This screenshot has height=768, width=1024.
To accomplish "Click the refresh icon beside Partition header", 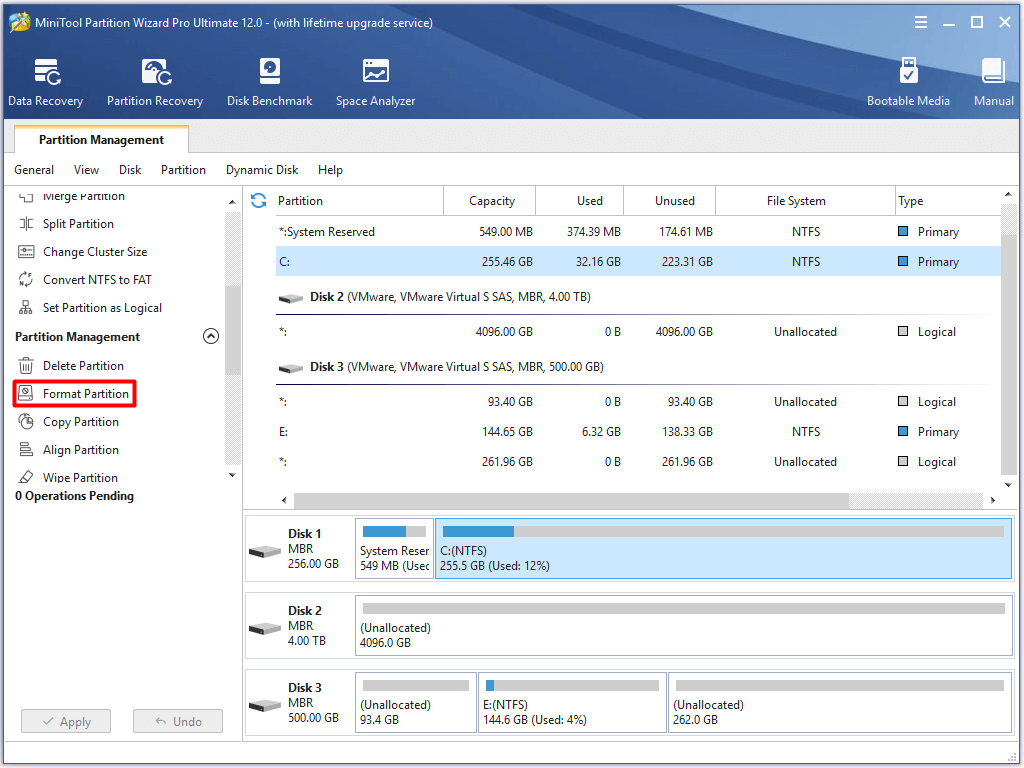I will pyautogui.click(x=259, y=200).
